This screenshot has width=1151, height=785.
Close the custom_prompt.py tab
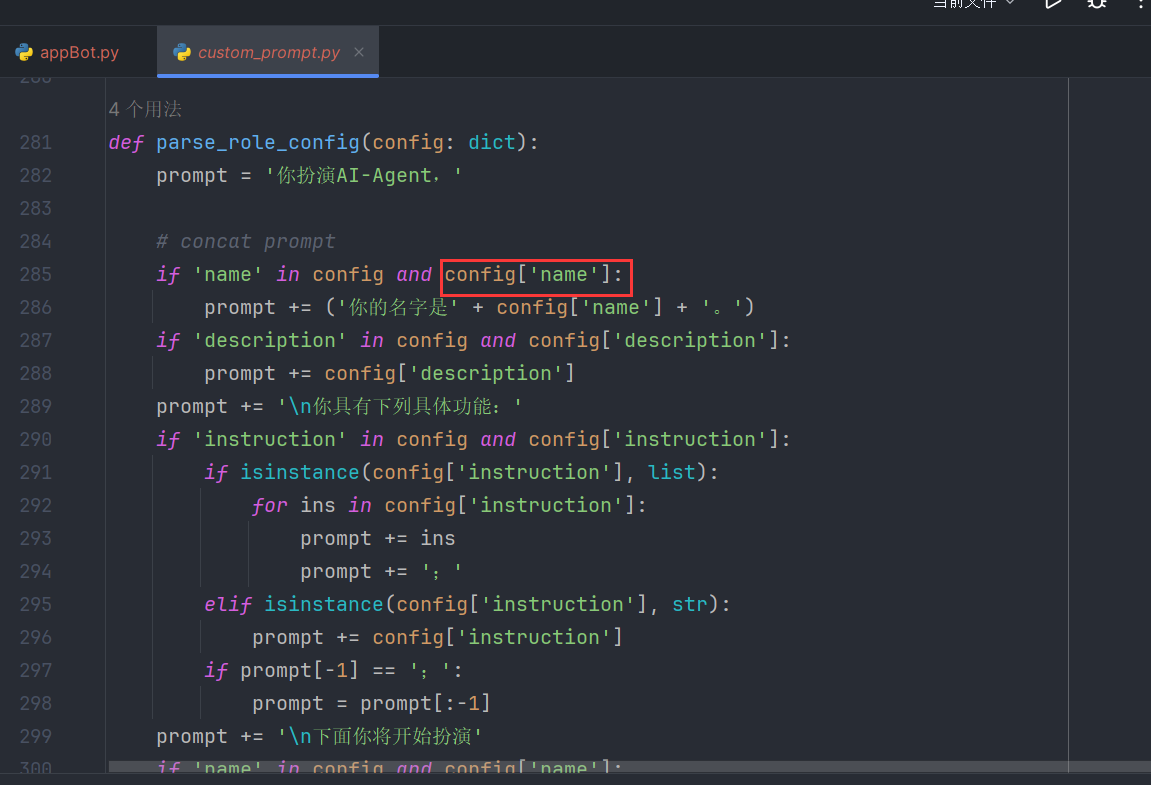(x=359, y=52)
